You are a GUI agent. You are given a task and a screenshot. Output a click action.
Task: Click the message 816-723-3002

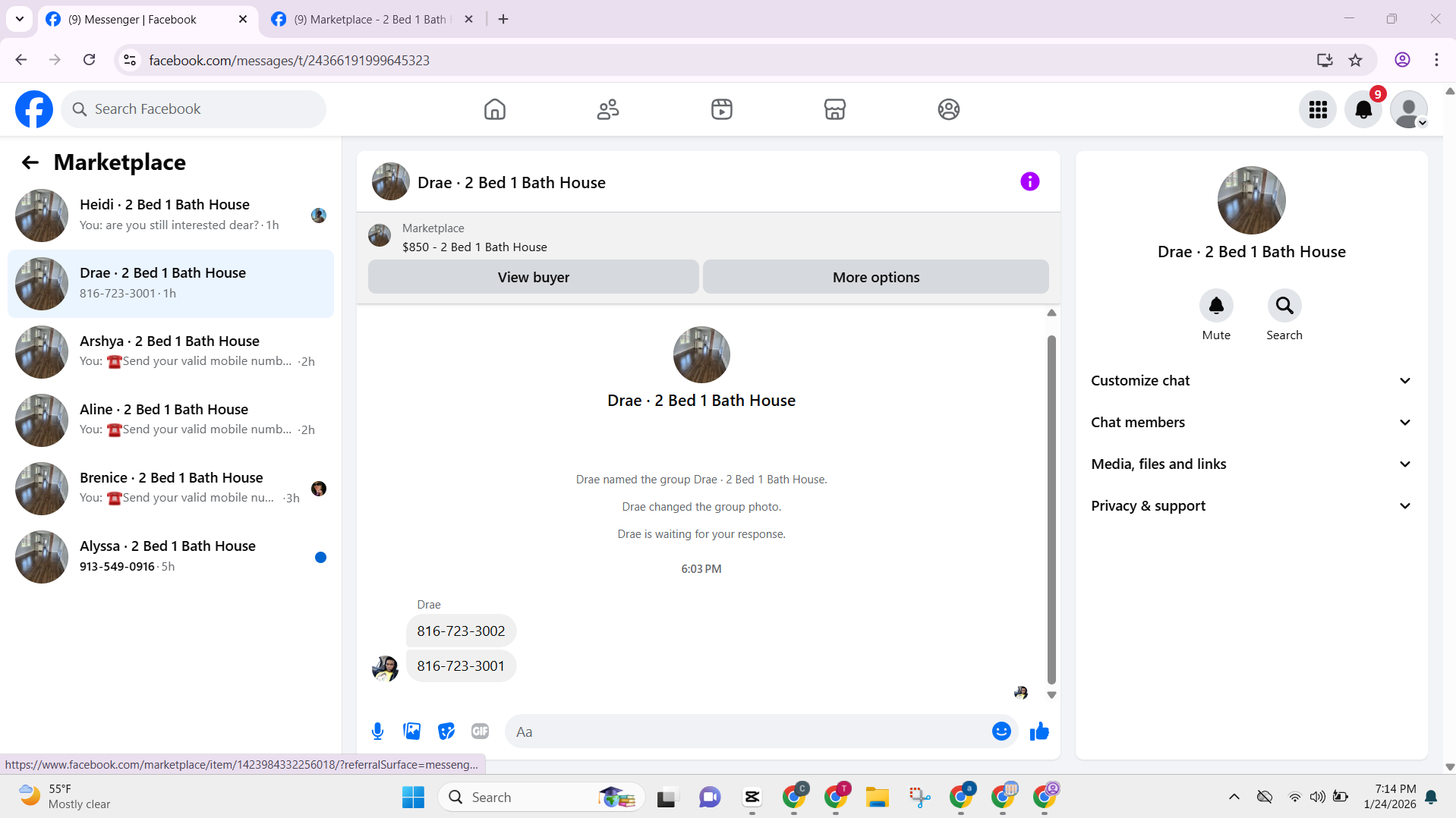(461, 631)
